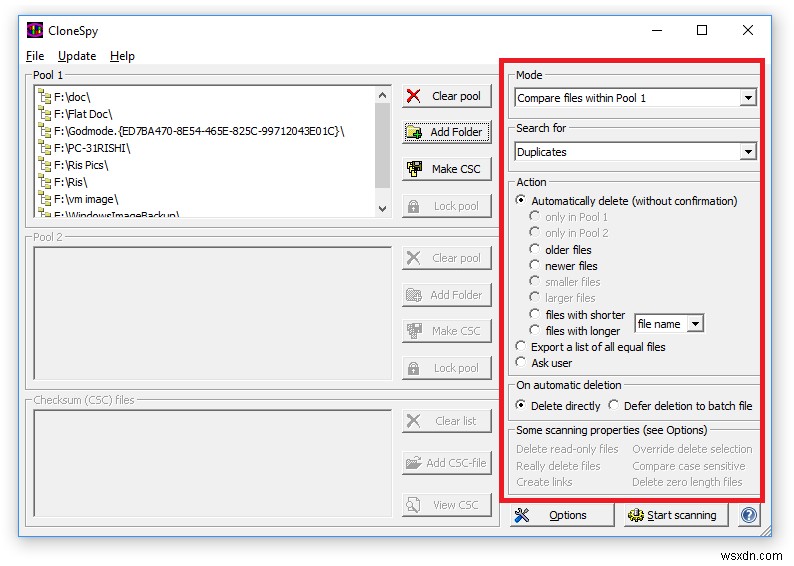Choose files with shorter option
794x566 pixels.
[x=577, y=314]
